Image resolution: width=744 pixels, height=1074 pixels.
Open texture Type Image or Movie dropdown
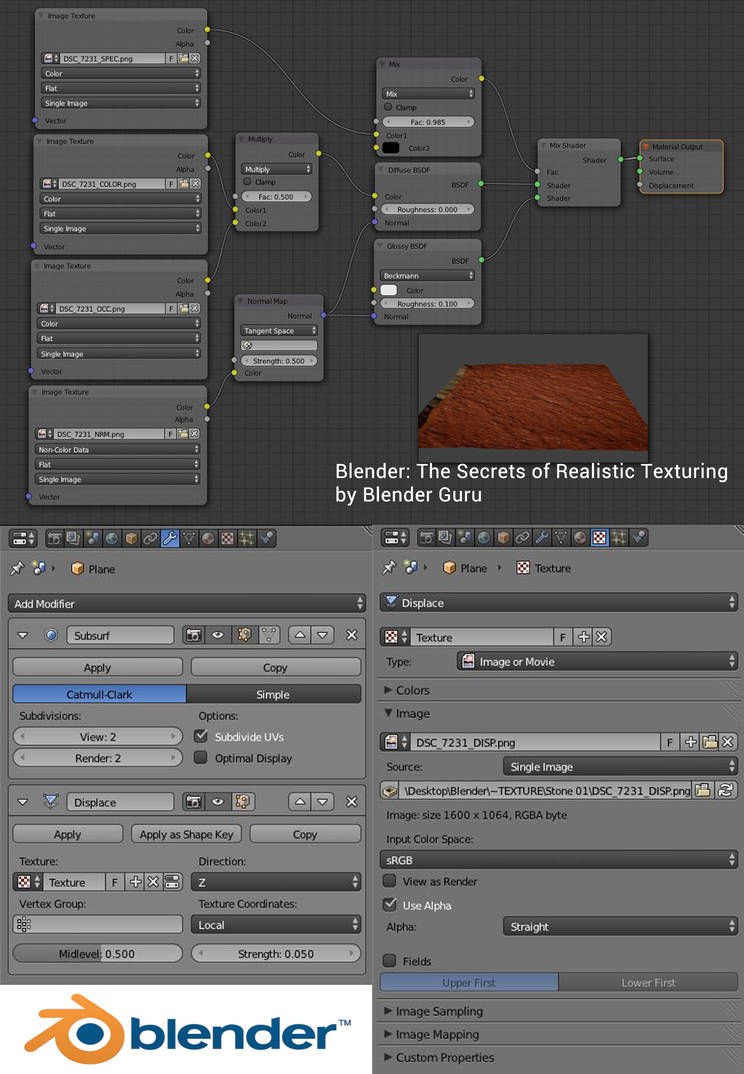pos(597,662)
